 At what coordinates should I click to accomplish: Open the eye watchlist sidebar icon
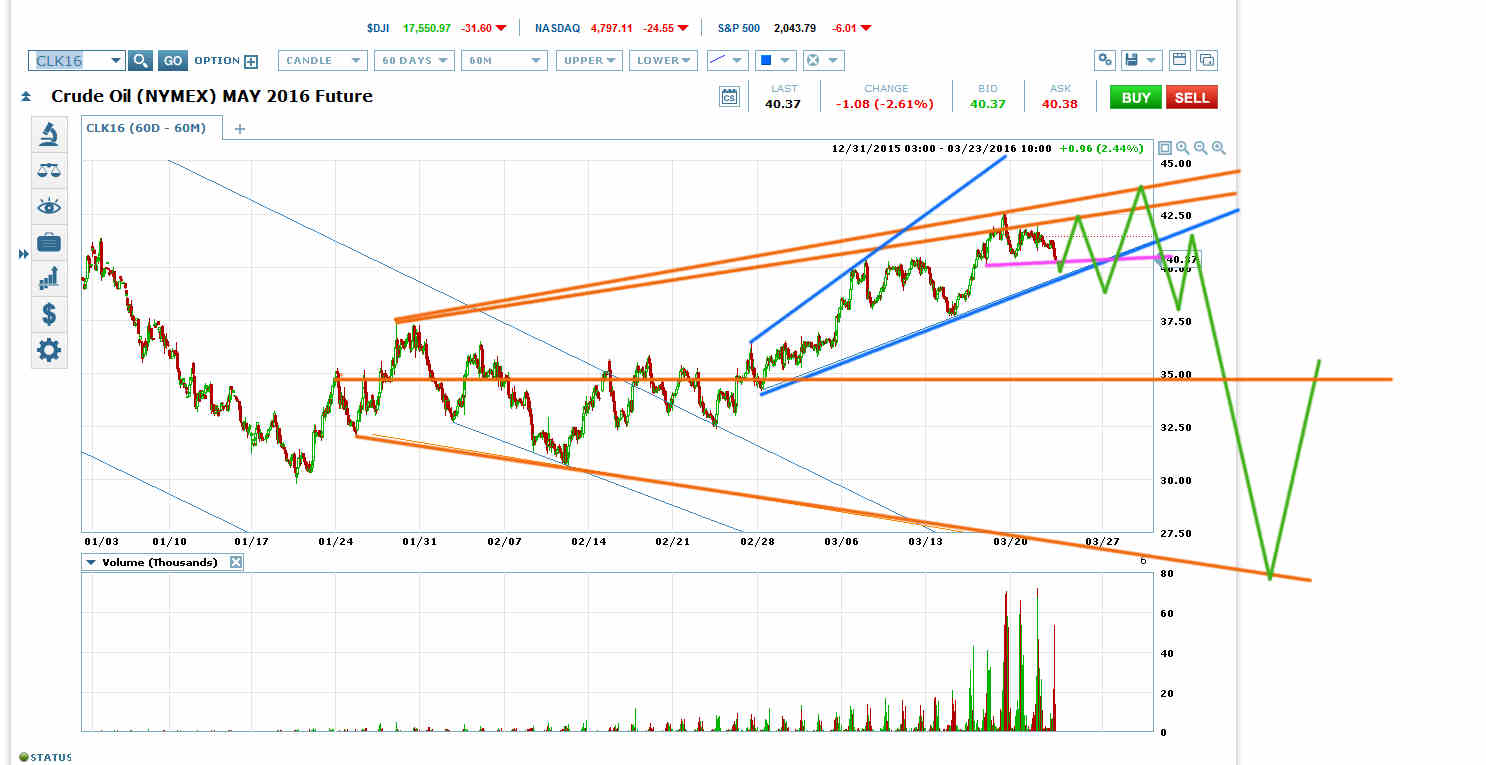(x=49, y=207)
